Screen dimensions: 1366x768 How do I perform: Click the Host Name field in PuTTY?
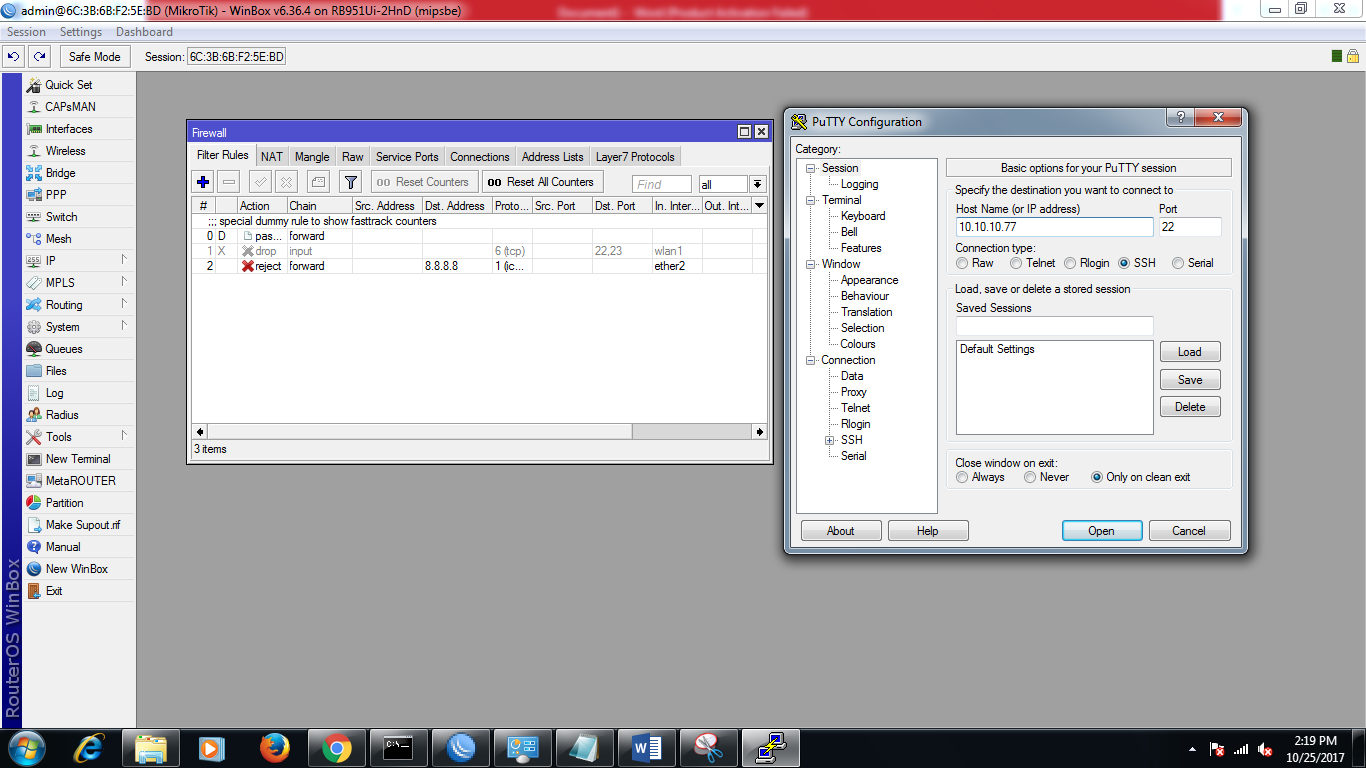1053,227
